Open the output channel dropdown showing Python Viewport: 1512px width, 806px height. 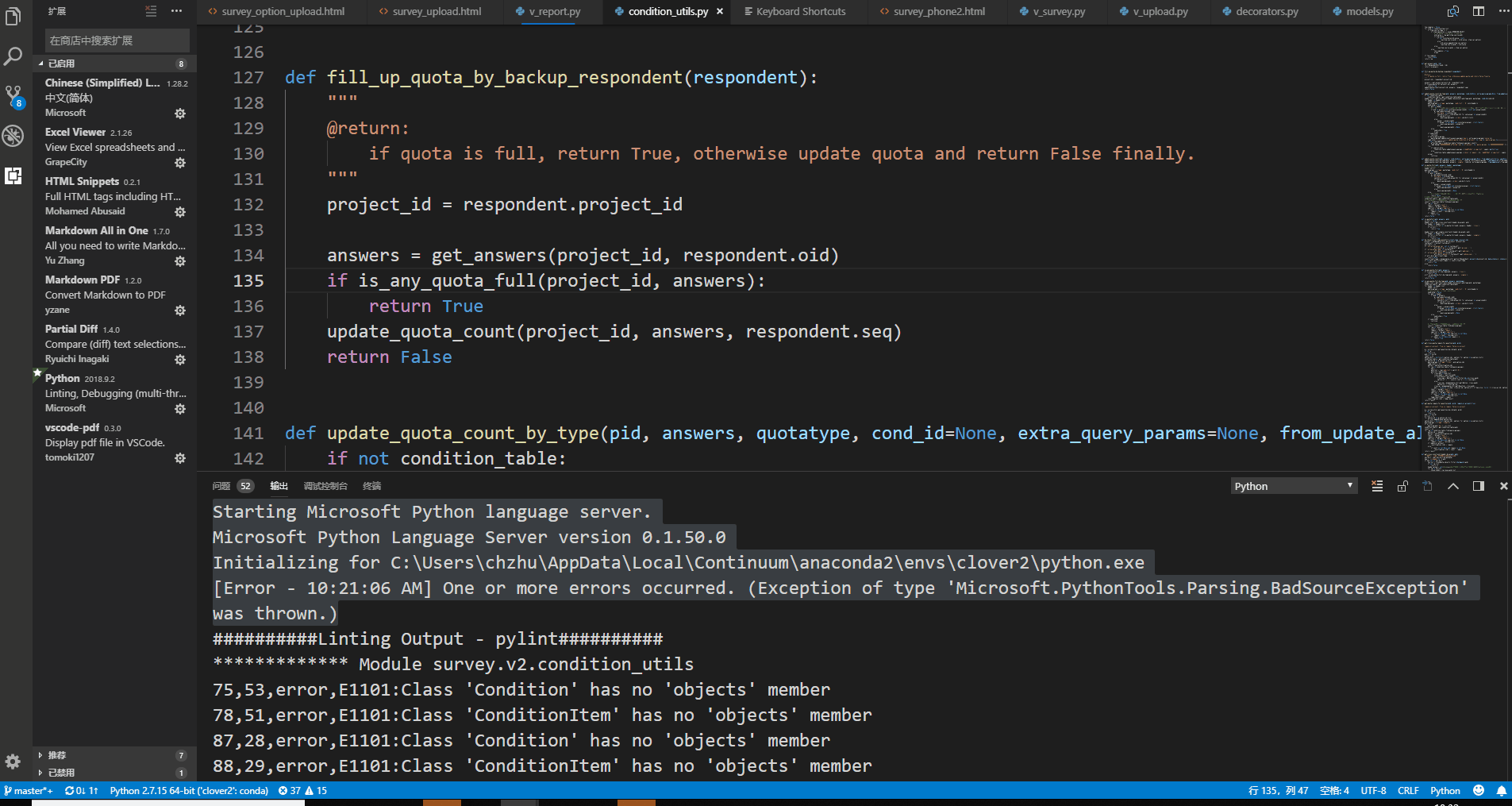click(x=1293, y=485)
